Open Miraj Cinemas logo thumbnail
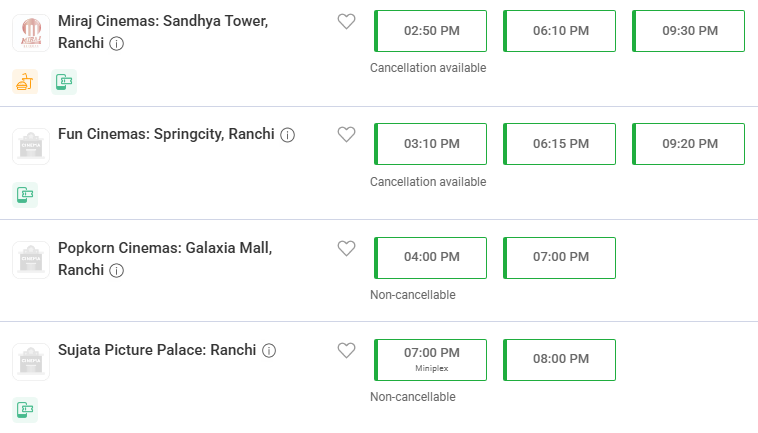The width and height of the screenshot is (758, 433). tap(31, 33)
